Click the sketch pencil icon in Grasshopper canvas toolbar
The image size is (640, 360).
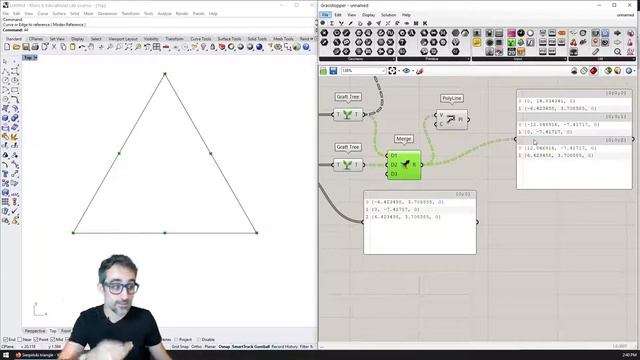[420, 71]
